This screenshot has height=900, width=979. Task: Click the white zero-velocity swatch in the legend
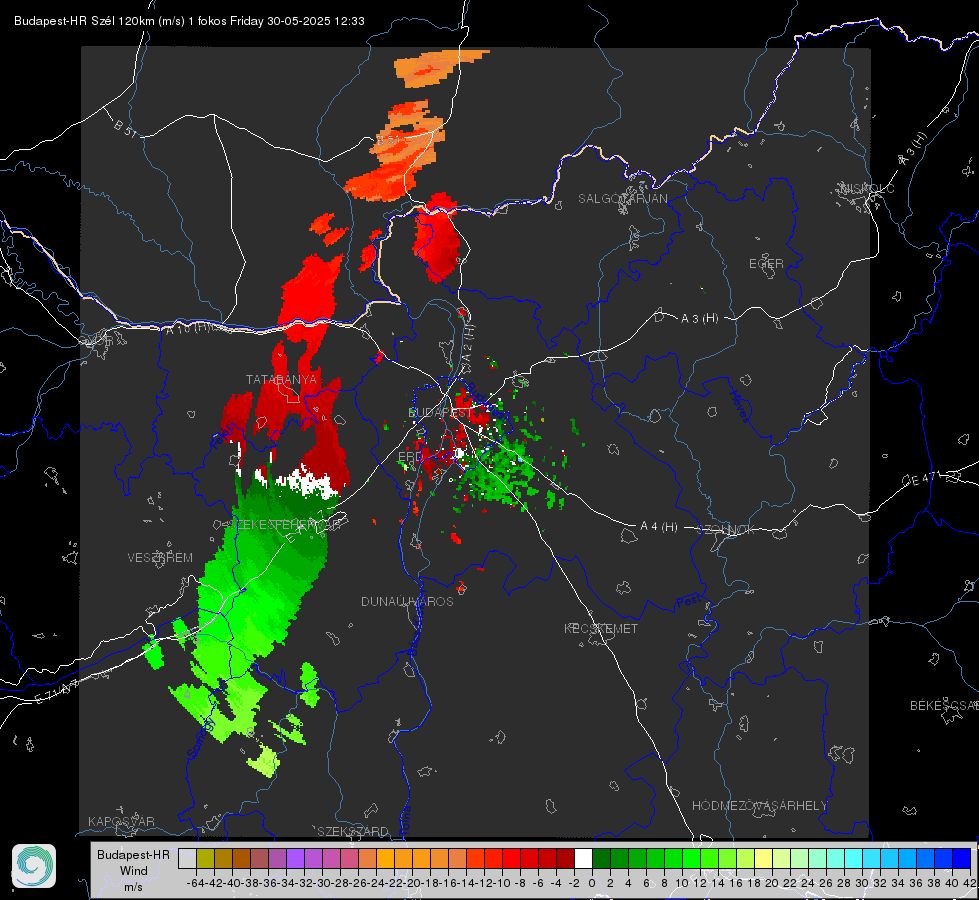pos(583,858)
